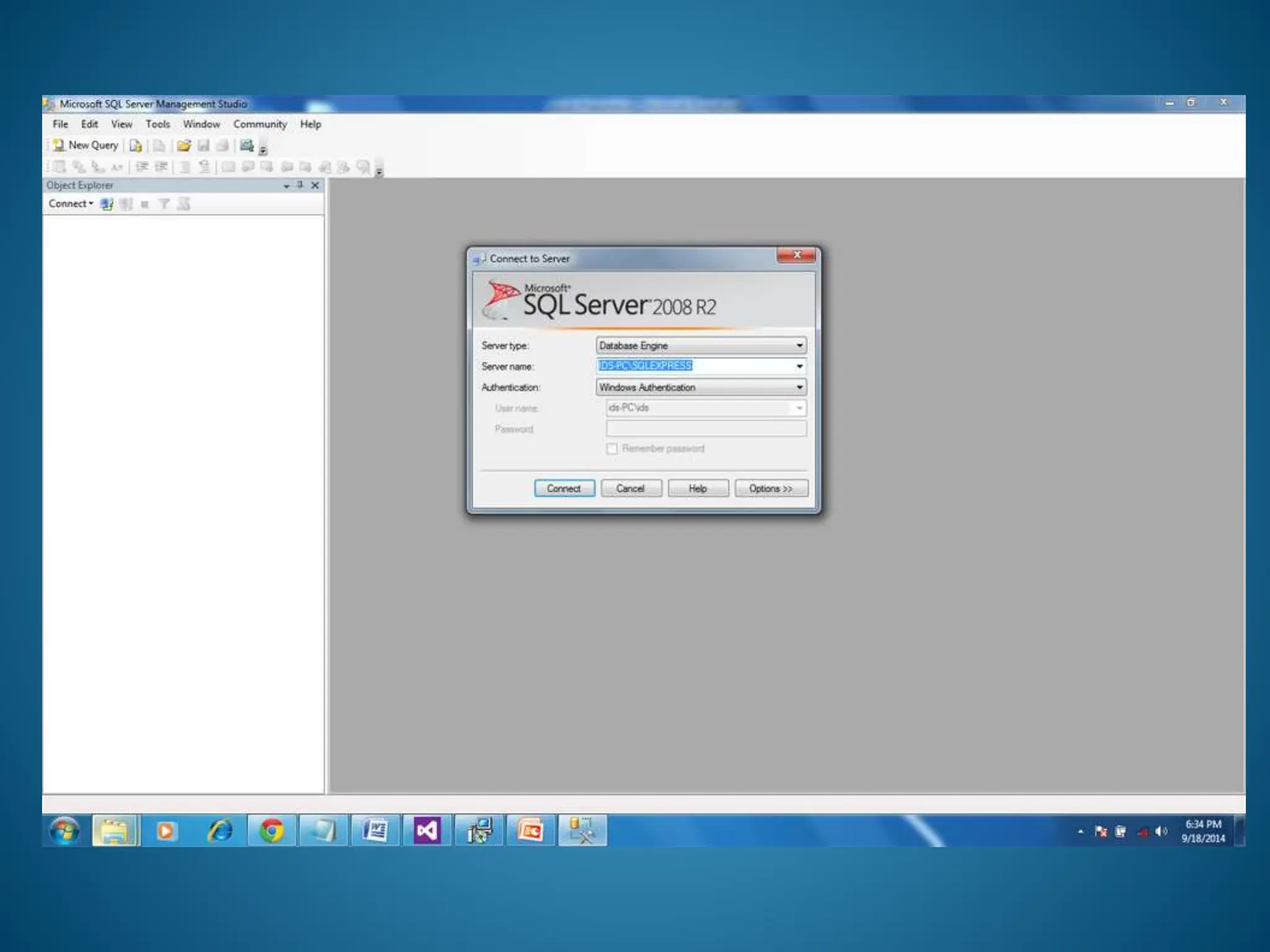Click the Open File folder icon

pyautogui.click(x=184, y=146)
